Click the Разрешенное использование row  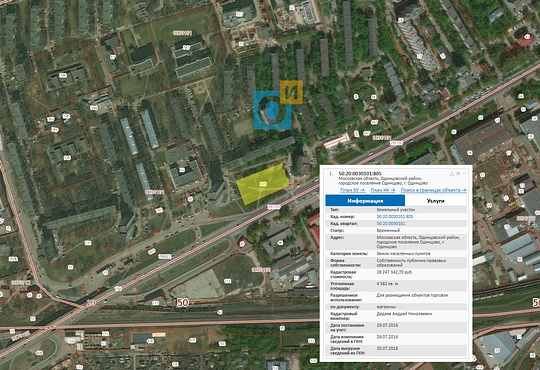point(396,297)
